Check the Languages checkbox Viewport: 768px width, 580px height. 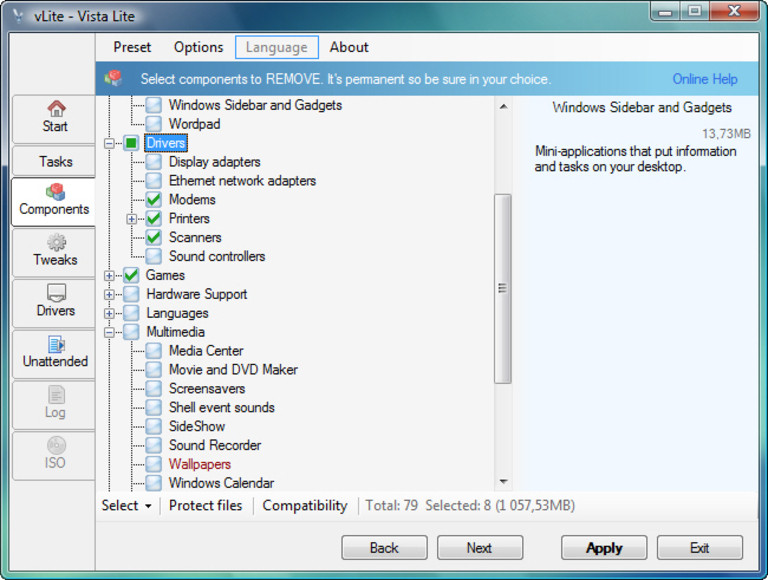coord(131,313)
